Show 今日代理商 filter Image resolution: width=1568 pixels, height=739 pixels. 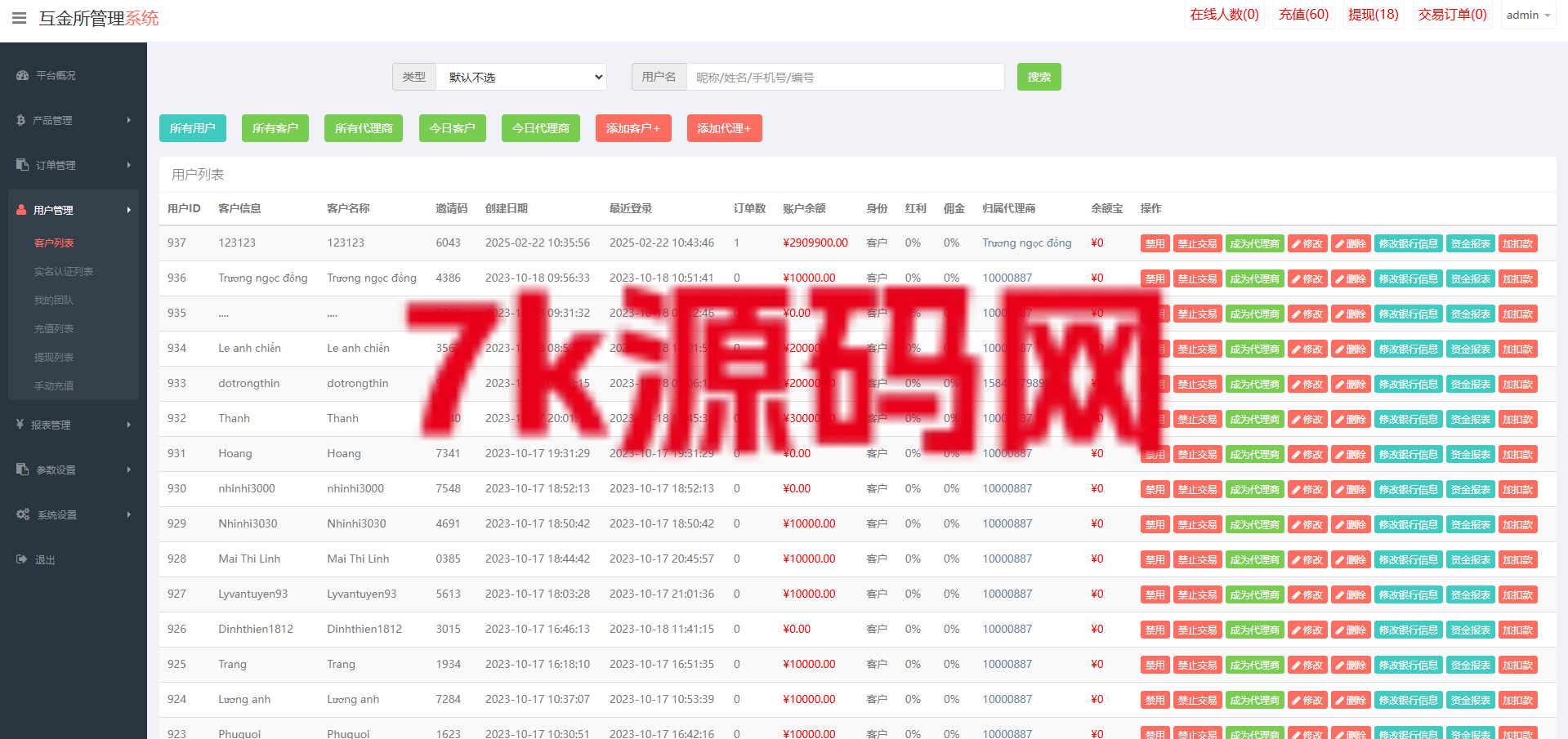point(541,128)
